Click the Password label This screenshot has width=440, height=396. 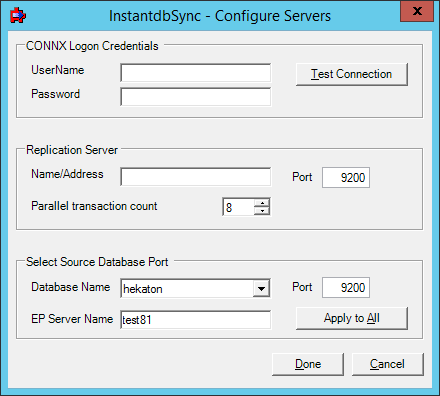click(55, 94)
